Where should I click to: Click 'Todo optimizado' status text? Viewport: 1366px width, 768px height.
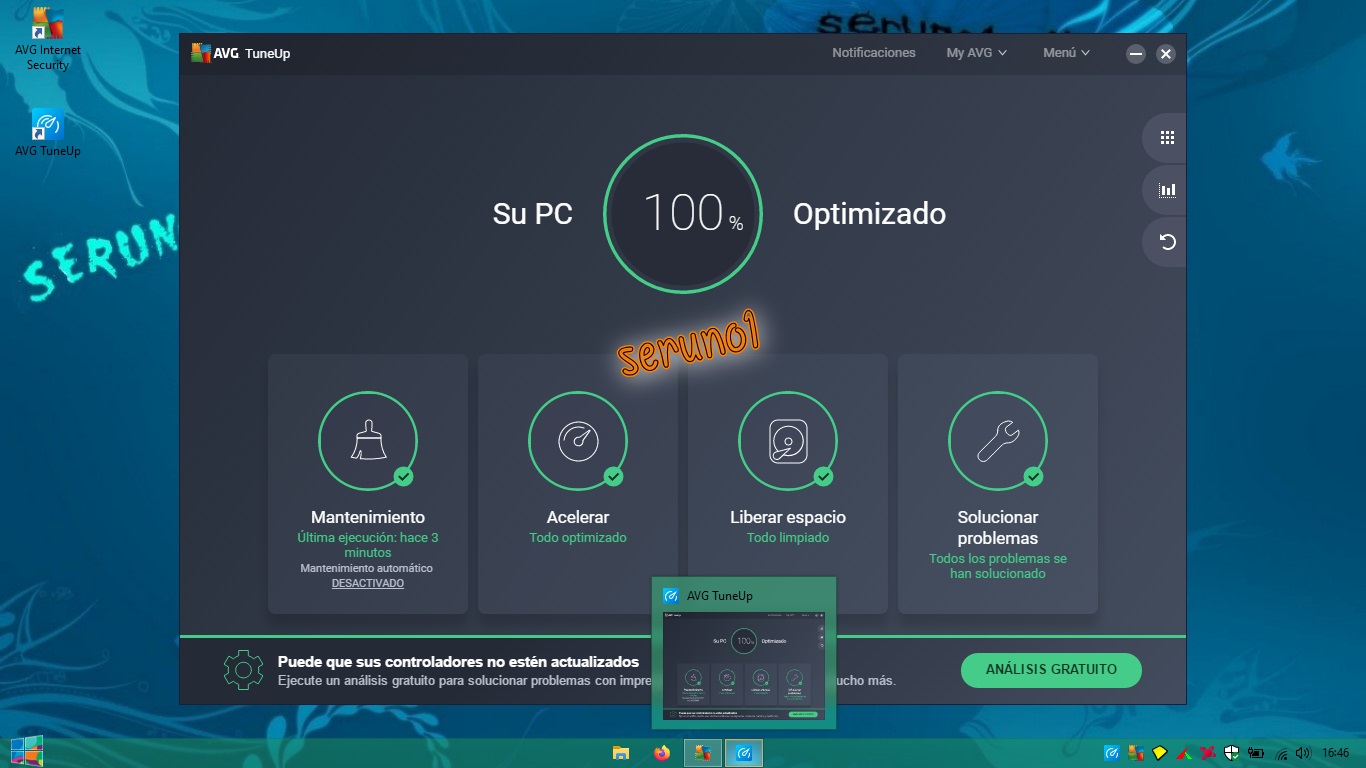point(578,538)
